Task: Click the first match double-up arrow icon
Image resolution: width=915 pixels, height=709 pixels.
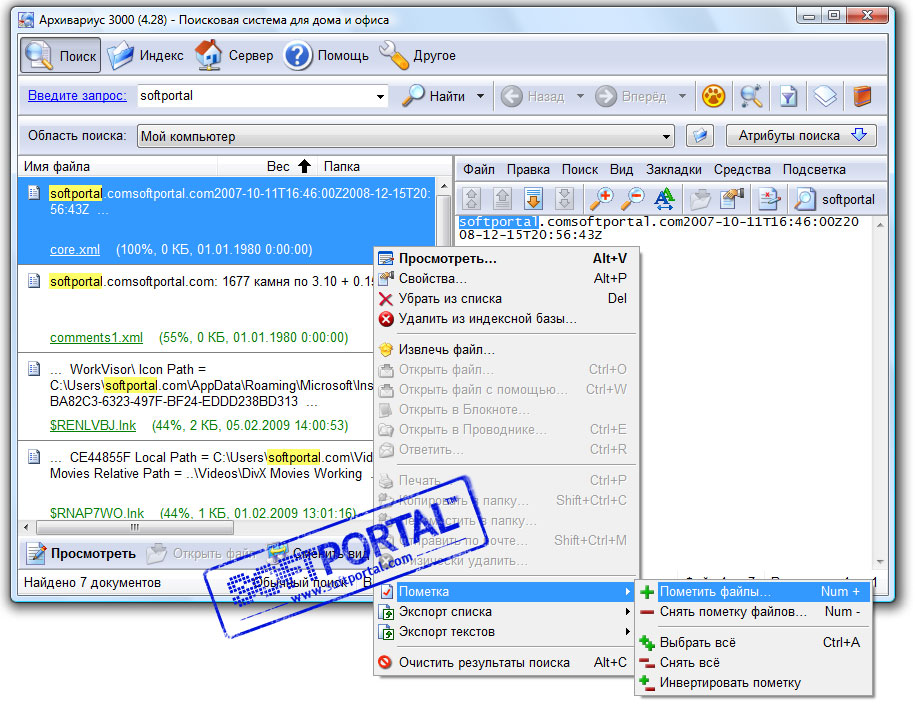Action: [x=472, y=199]
